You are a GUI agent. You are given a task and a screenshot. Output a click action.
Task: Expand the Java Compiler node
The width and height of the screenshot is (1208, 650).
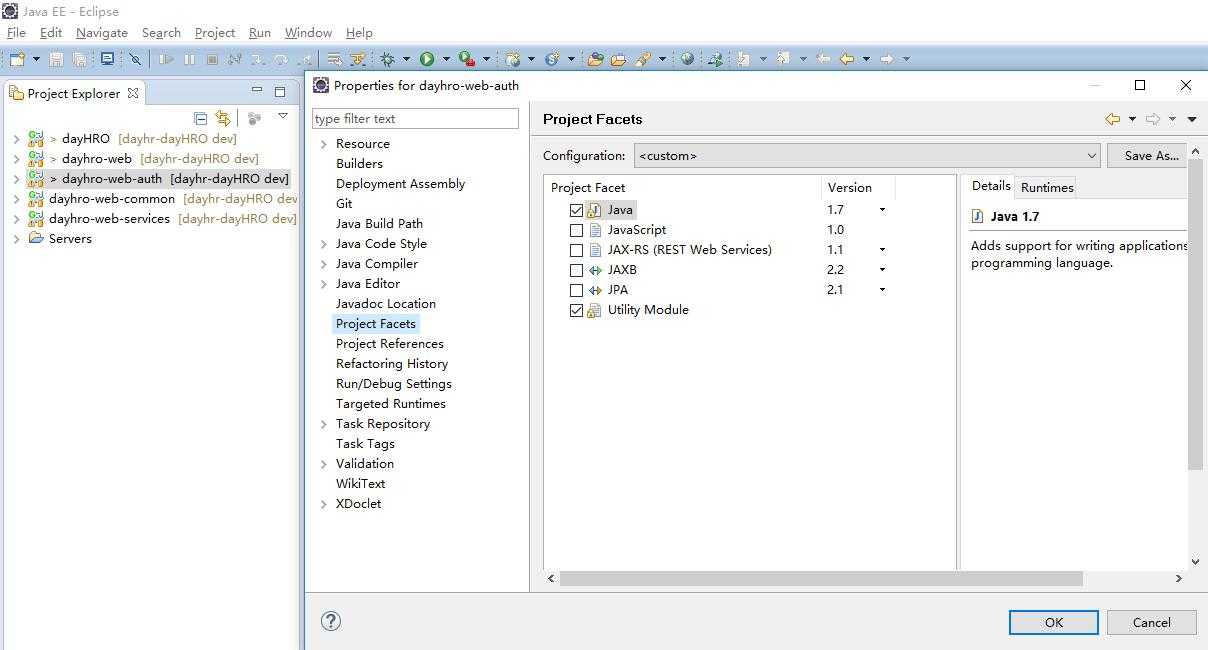pos(324,264)
